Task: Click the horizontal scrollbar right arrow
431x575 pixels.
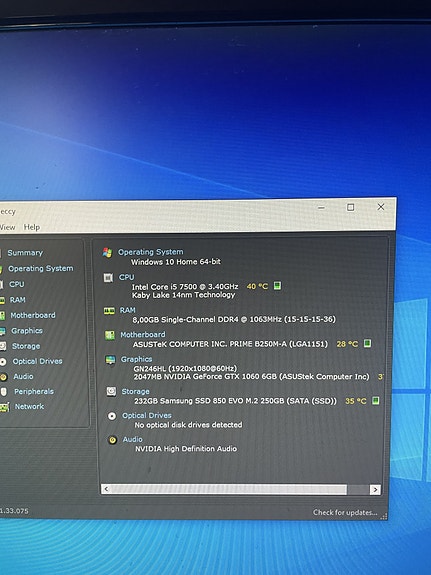Action: tap(375, 489)
